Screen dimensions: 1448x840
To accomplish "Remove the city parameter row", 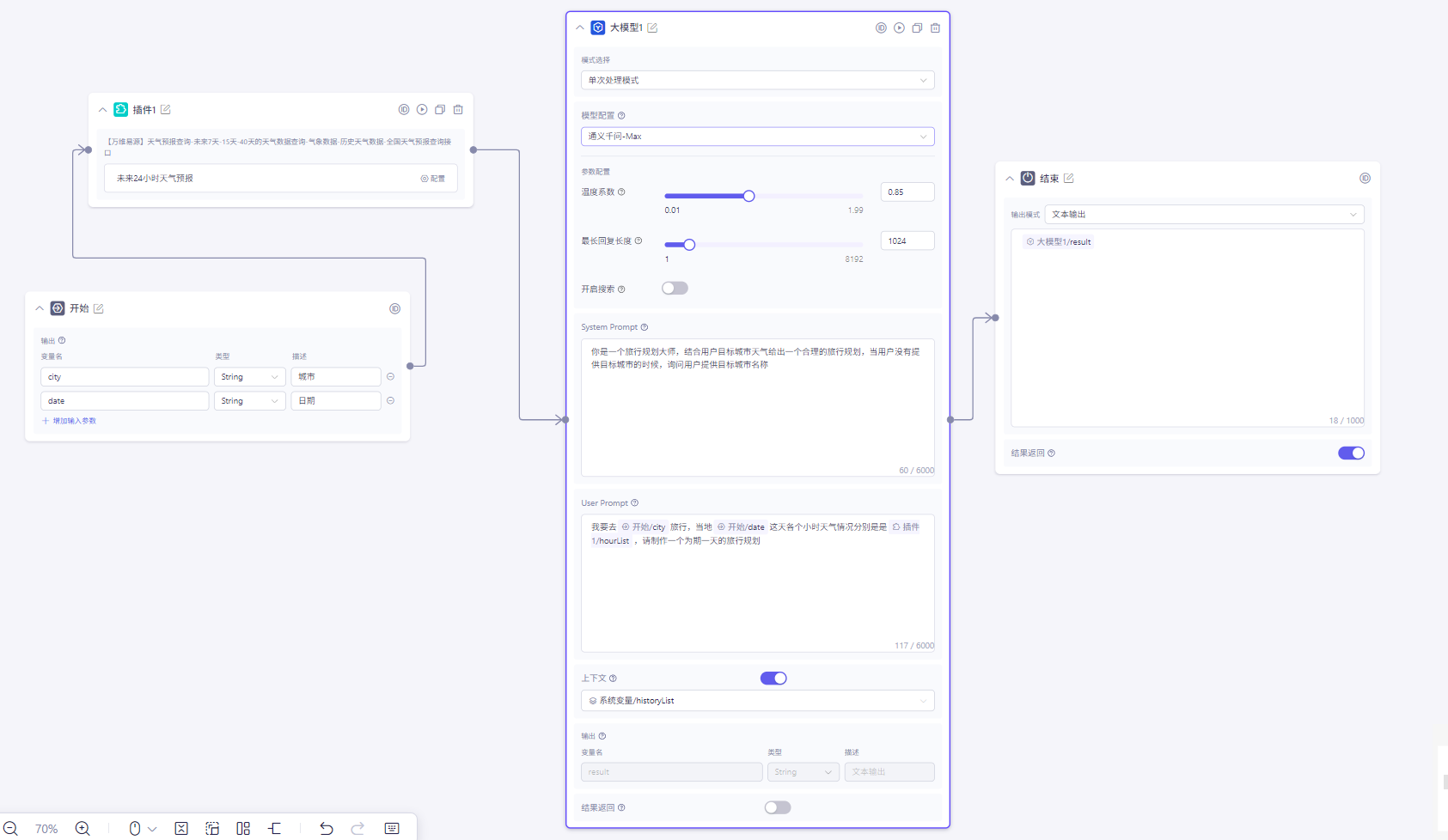I will [x=390, y=377].
